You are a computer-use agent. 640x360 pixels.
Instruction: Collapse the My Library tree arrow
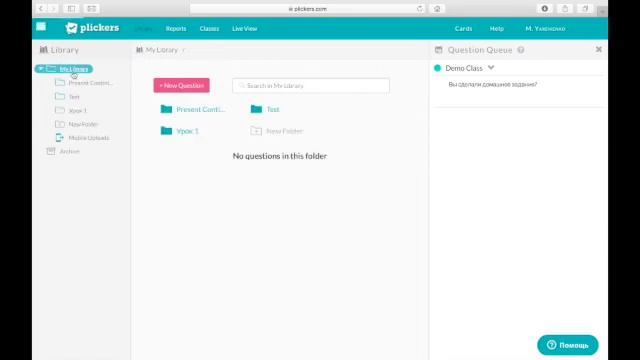[41, 69]
